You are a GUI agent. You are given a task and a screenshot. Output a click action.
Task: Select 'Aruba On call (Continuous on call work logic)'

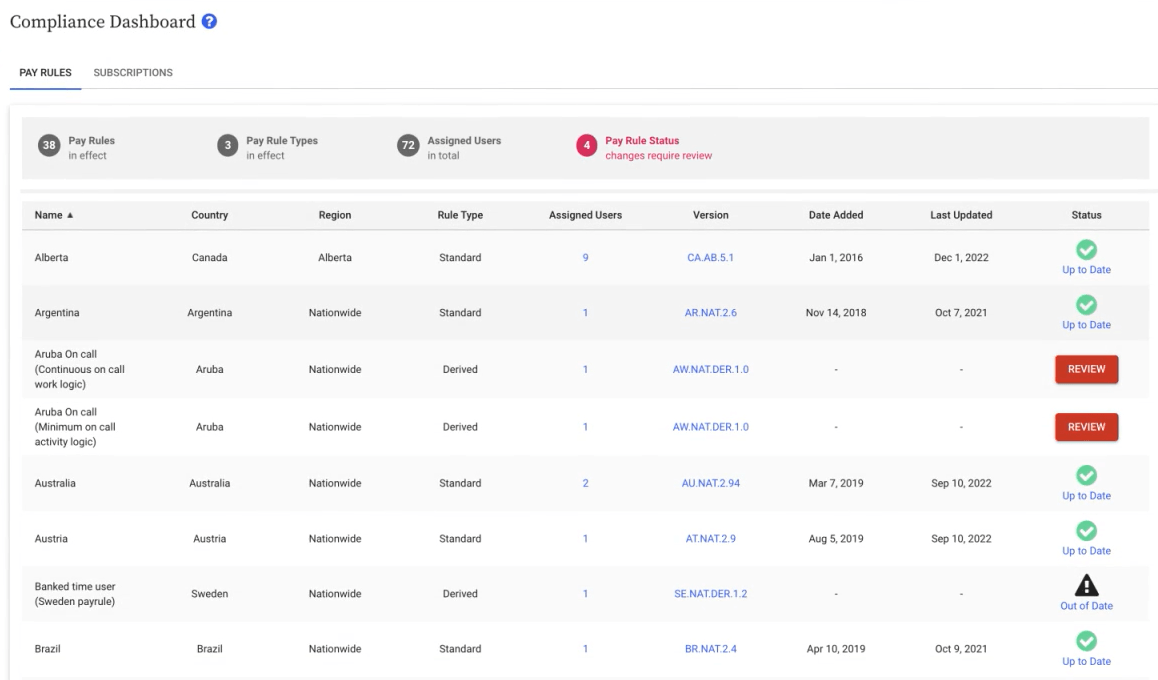coord(79,369)
